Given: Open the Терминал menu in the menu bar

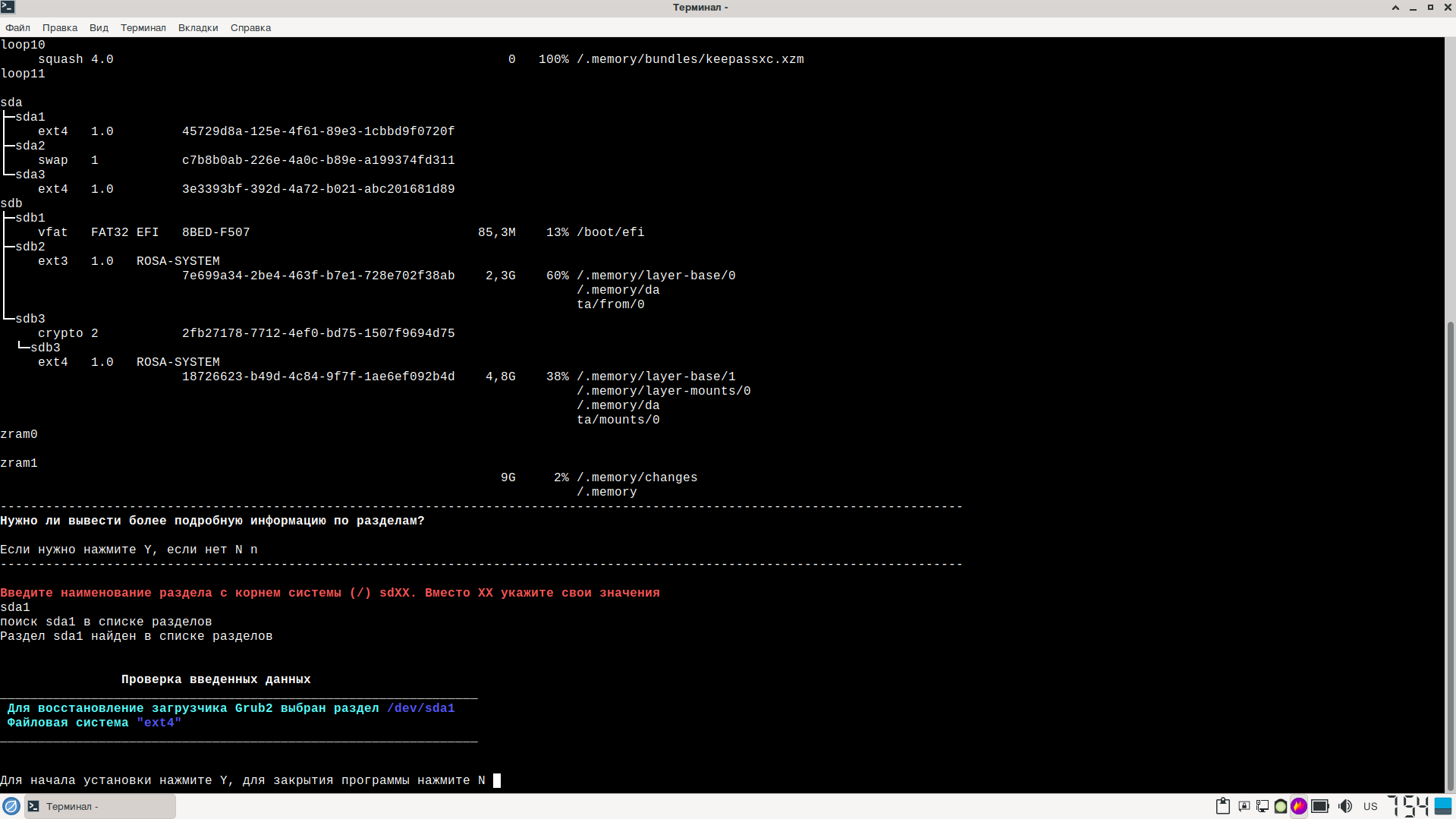Looking at the screenshot, I should pyautogui.click(x=143, y=27).
